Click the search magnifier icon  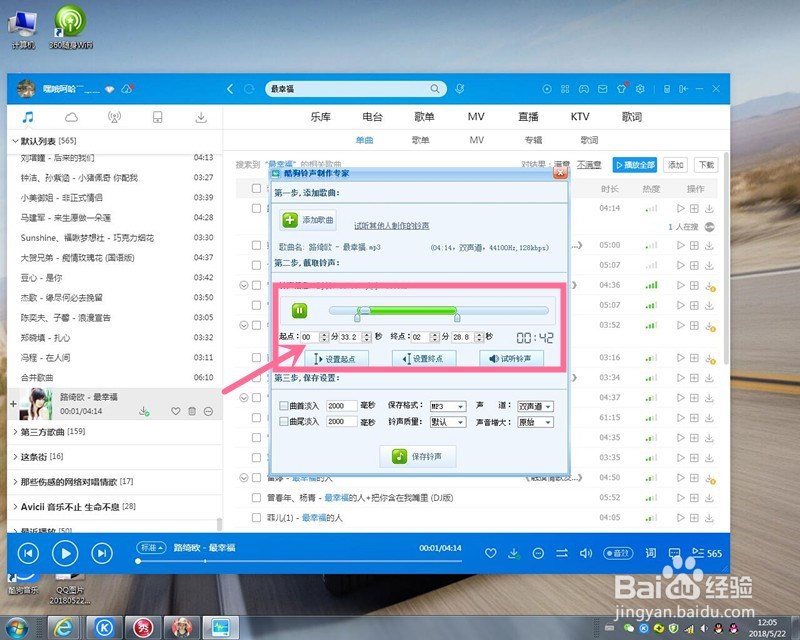[435, 89]
